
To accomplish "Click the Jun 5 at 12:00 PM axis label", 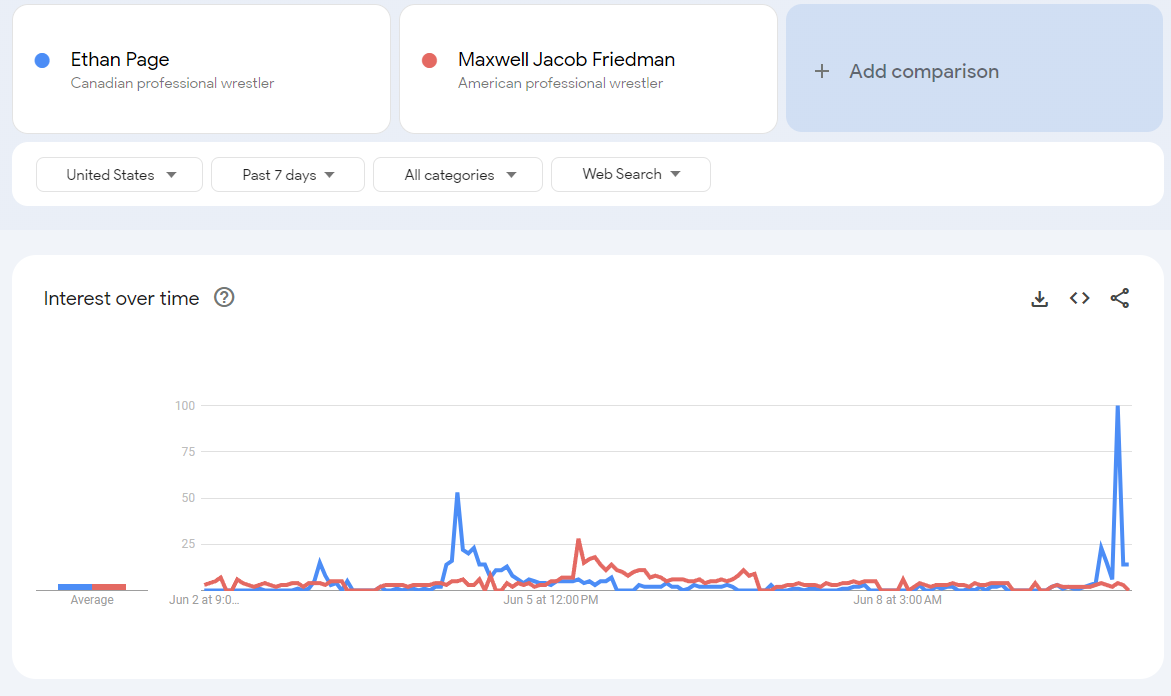I will (551, 600).
